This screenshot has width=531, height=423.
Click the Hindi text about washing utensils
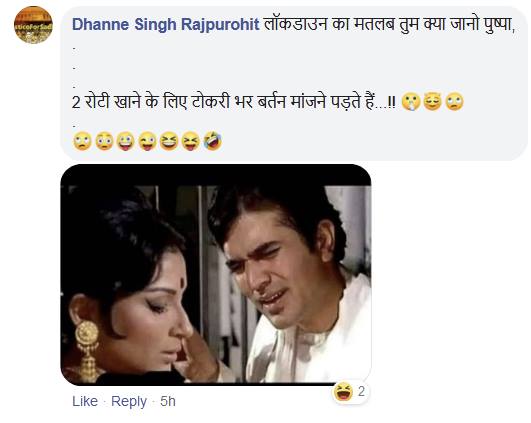(x=234, y=102)
